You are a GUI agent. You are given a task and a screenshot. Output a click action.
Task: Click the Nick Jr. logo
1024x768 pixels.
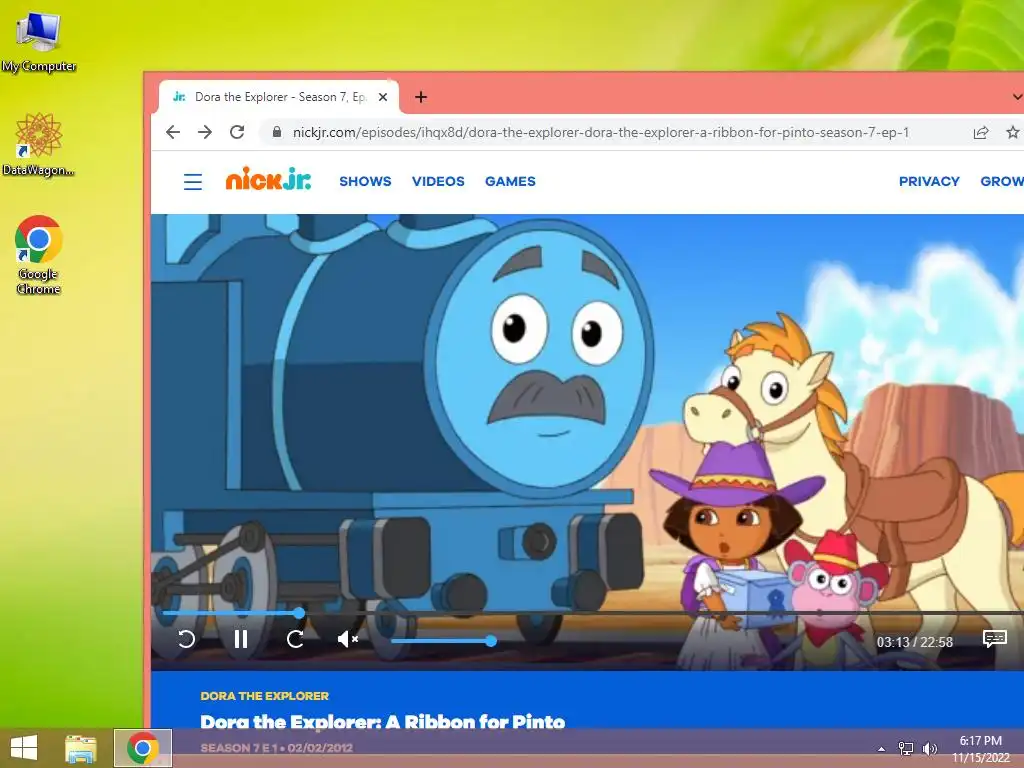tap(268, 179)
